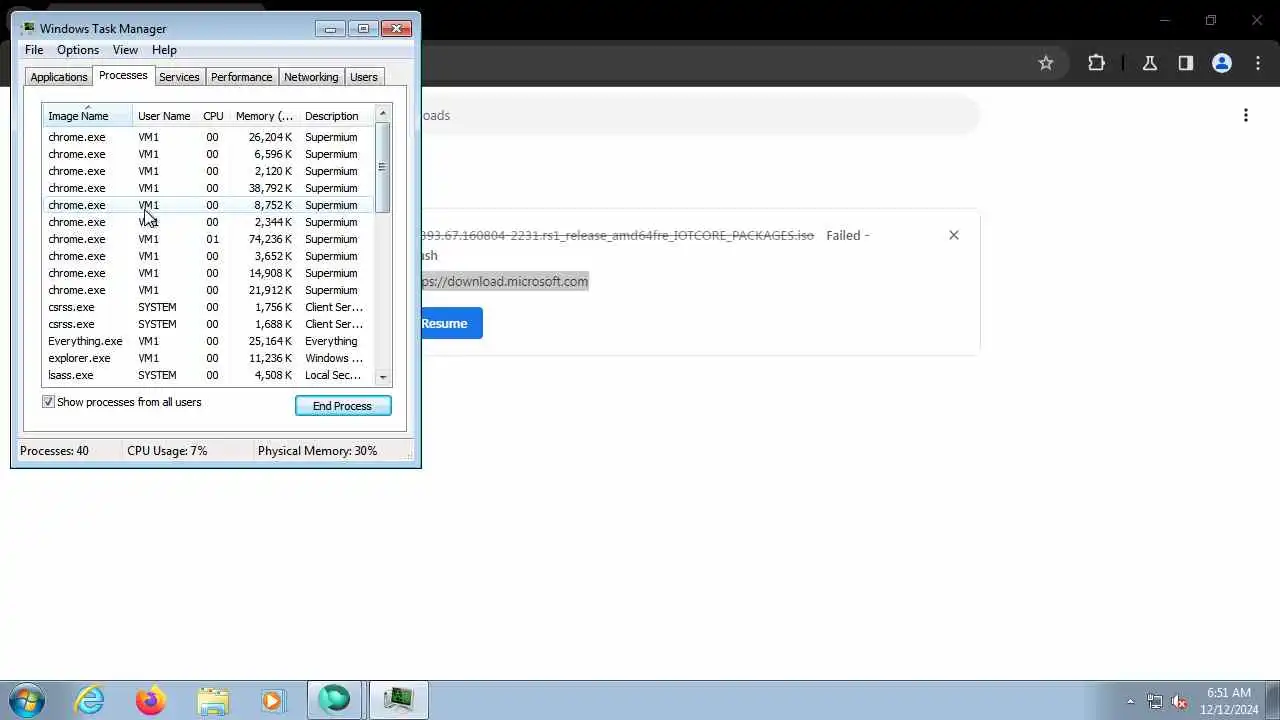Open the downloads page three-dot menu

[1246, 115]
